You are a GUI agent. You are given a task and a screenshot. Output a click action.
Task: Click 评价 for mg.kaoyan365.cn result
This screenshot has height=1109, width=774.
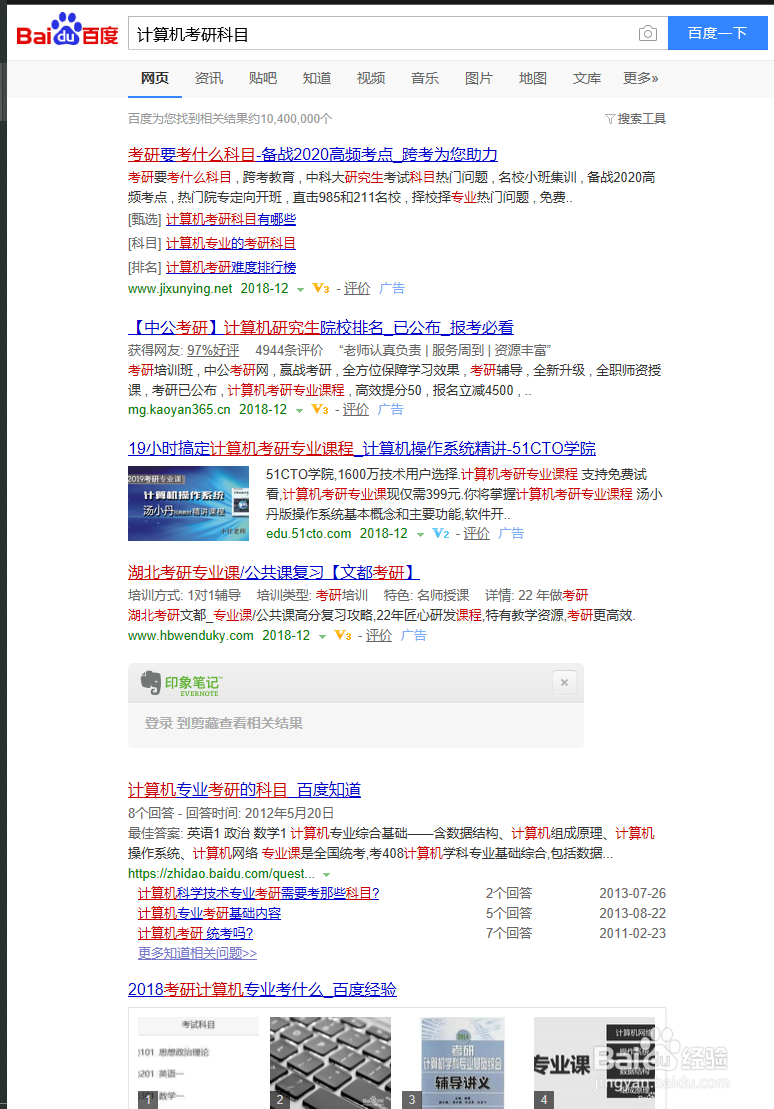point(356,409)
